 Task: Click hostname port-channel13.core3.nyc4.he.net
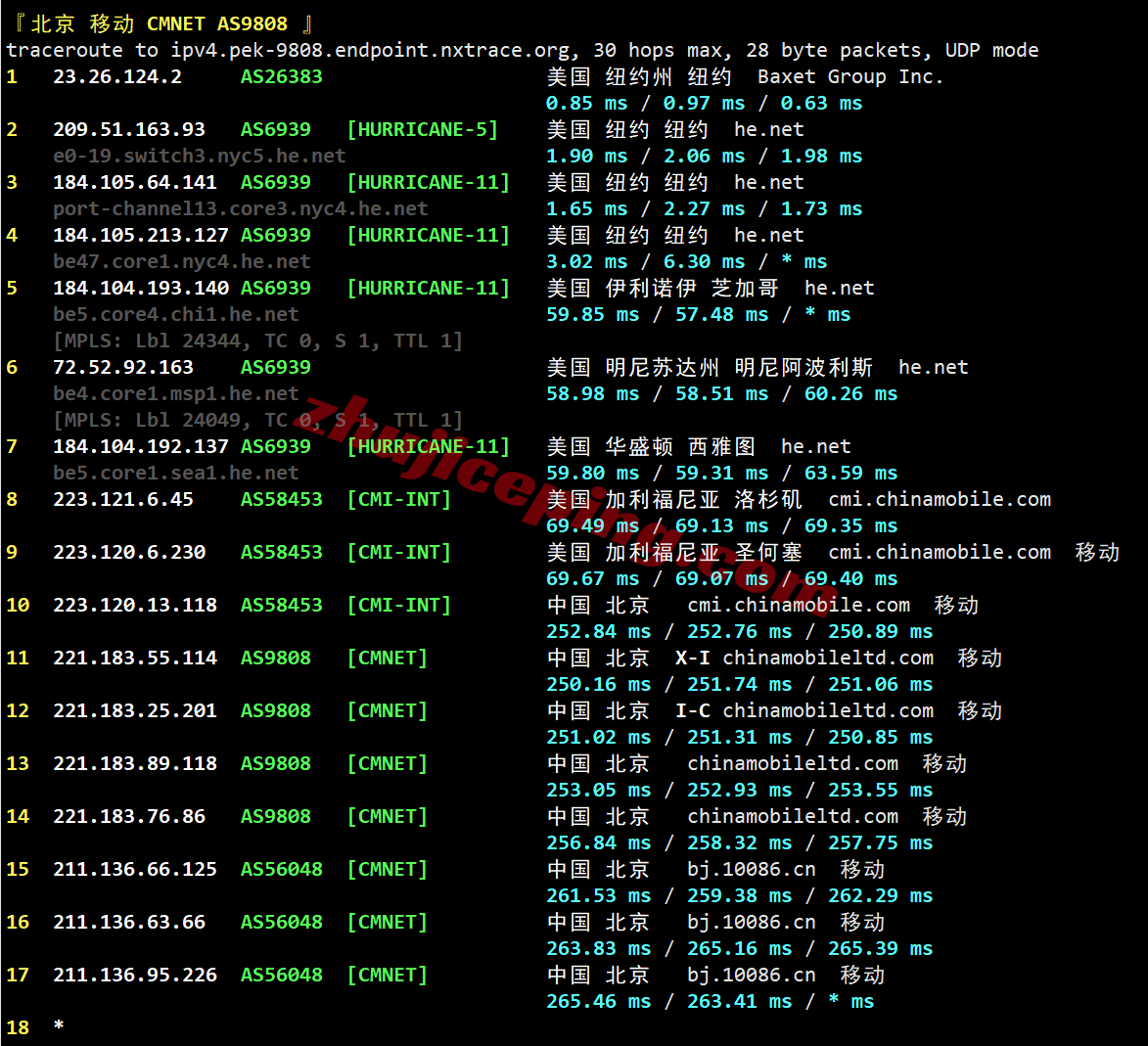[240, 208]
